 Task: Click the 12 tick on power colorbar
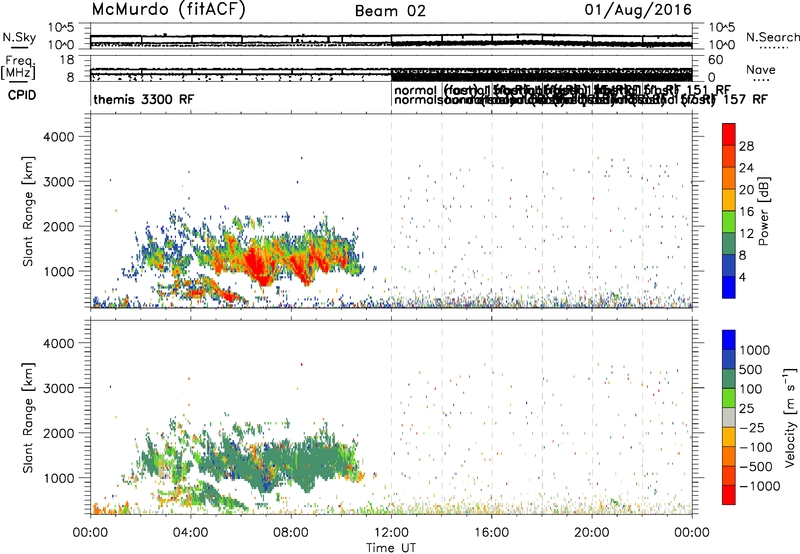click(x=746, y=234)
